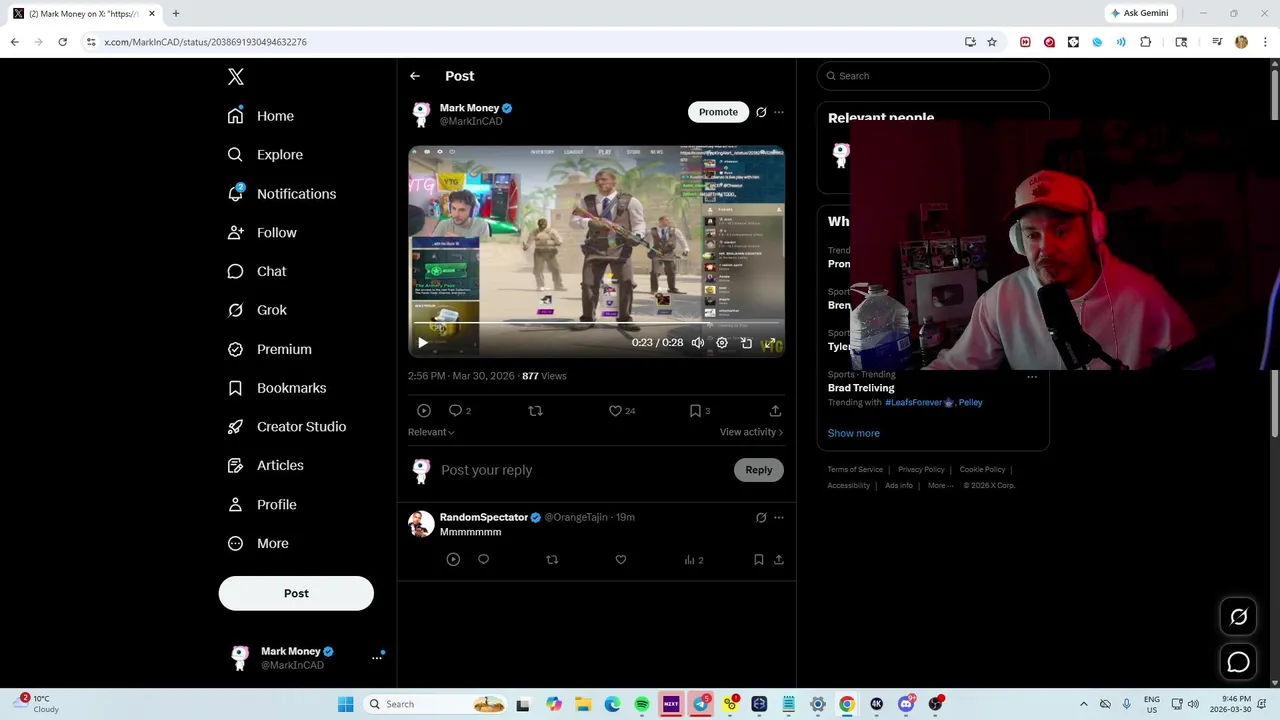Click Show more under trends
Screen dimensions: 1280x720
click(x=854, y=434)
